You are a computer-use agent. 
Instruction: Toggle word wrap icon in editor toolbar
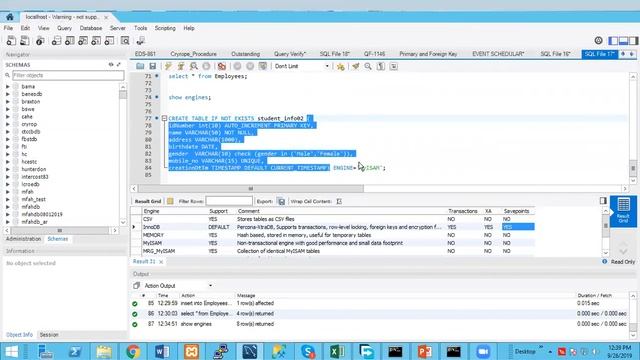tap(393, 66)
